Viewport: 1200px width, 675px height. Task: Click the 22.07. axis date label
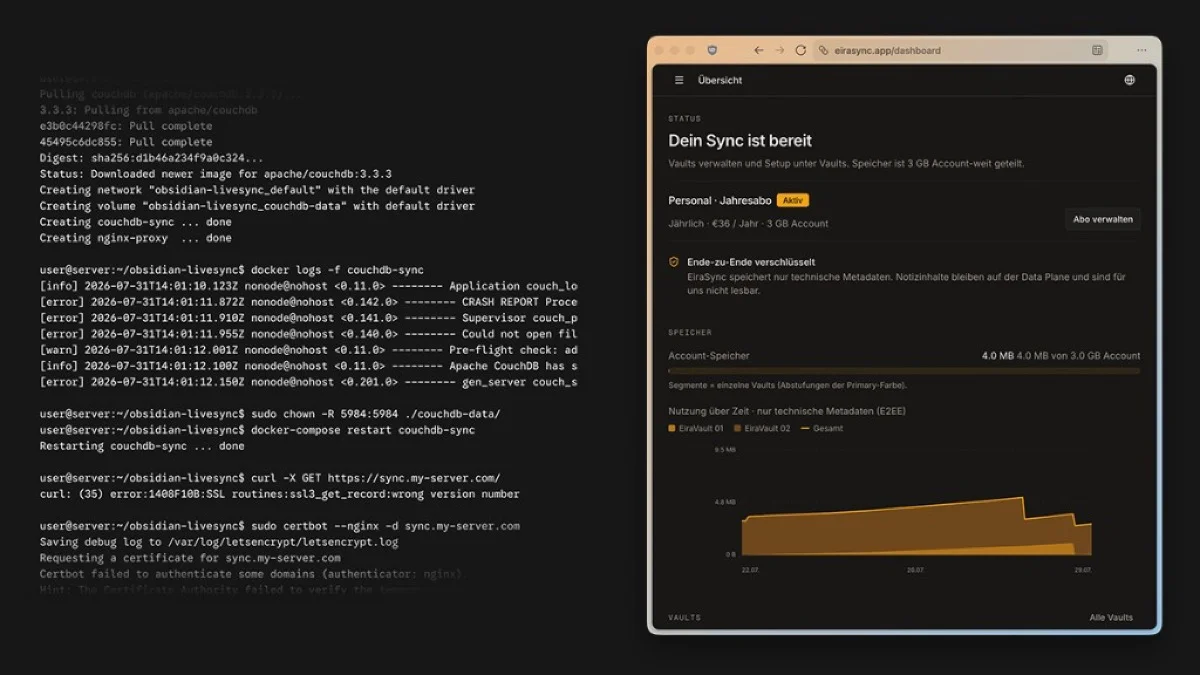(751, 569)
